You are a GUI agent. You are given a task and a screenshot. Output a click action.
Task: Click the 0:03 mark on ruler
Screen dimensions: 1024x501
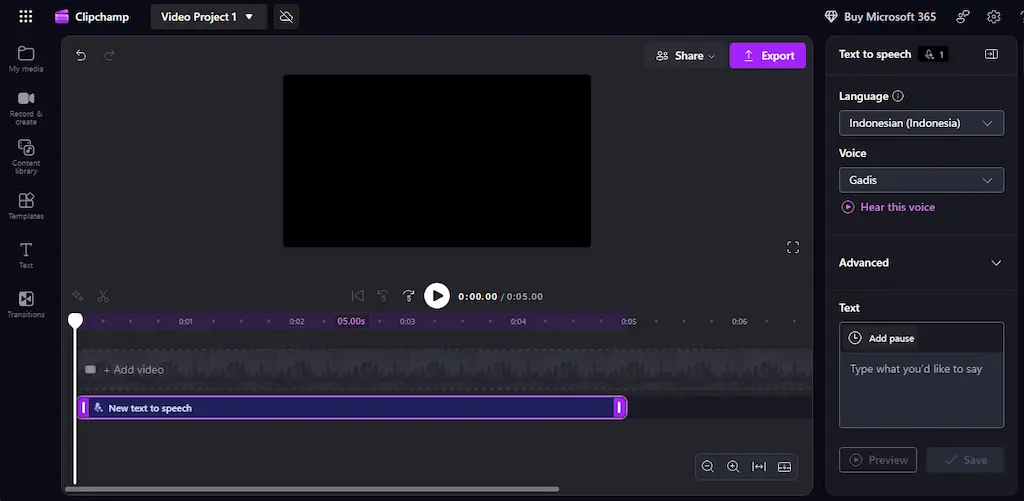408,321
